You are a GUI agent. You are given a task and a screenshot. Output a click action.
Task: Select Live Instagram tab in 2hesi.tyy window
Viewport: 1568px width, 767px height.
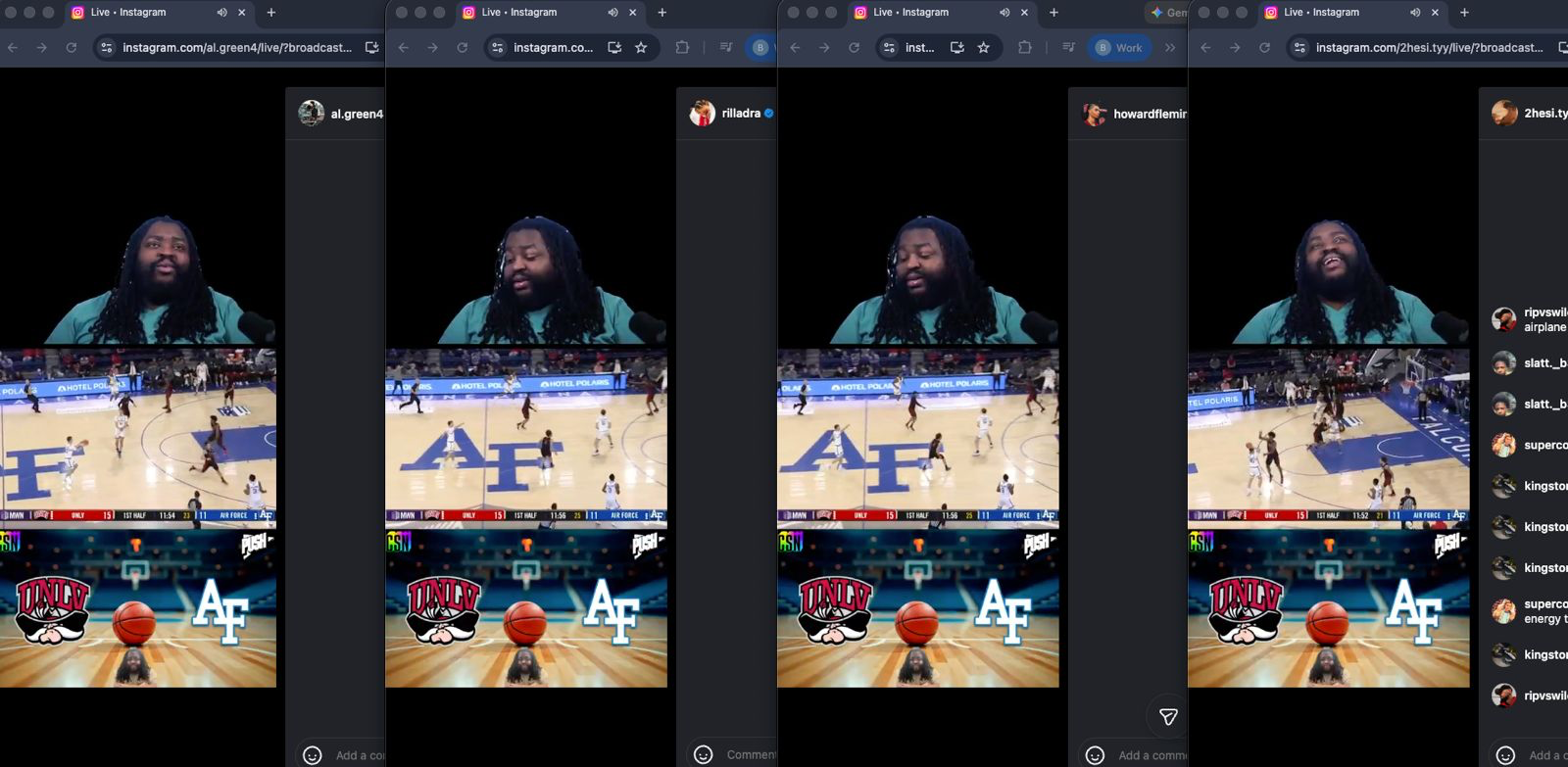click(1351, 13)
